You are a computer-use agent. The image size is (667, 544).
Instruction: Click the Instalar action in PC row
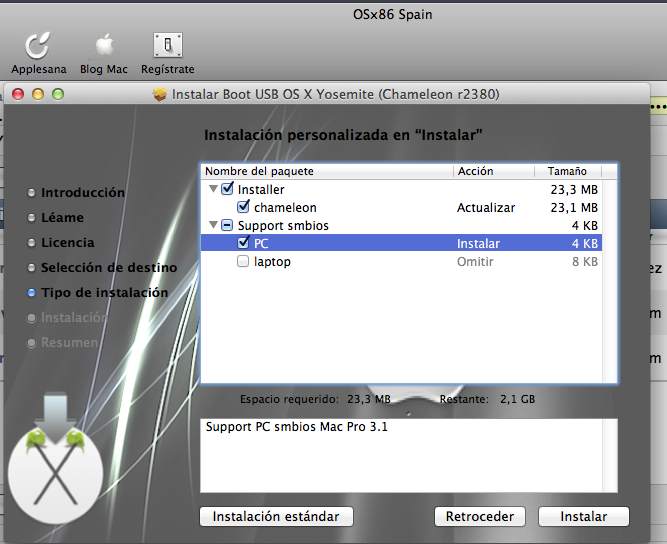click(479, 243)
